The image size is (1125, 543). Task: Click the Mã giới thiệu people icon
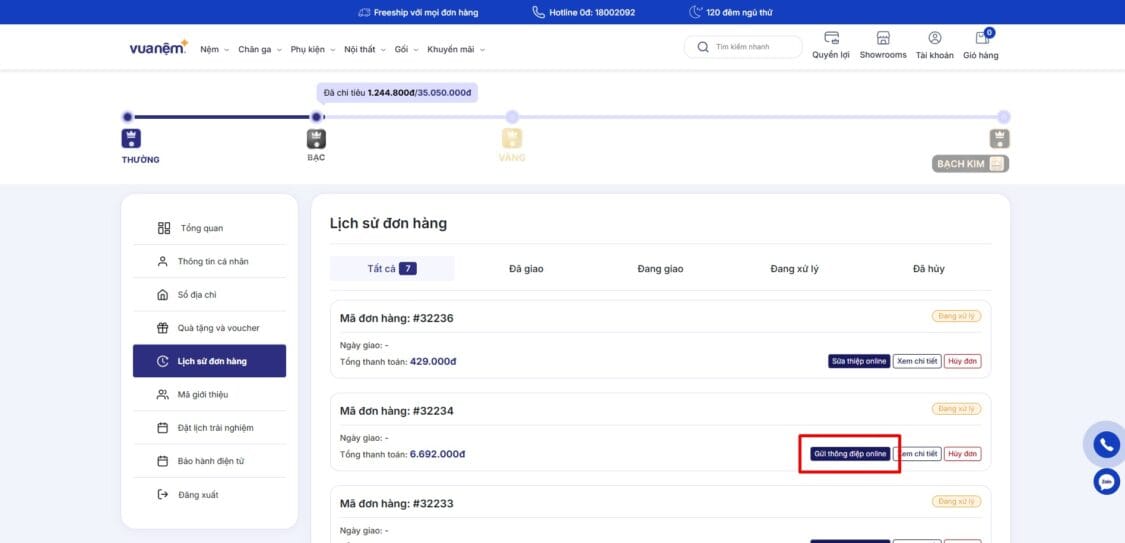163,395
